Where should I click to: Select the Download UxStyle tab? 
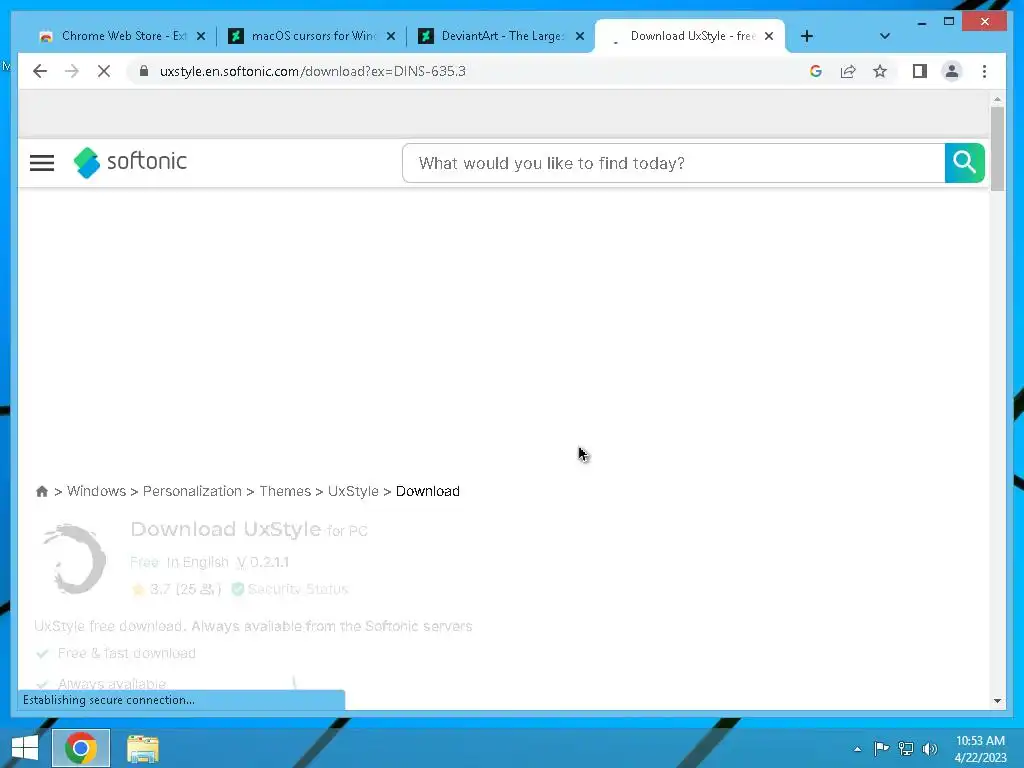point(690,36)
